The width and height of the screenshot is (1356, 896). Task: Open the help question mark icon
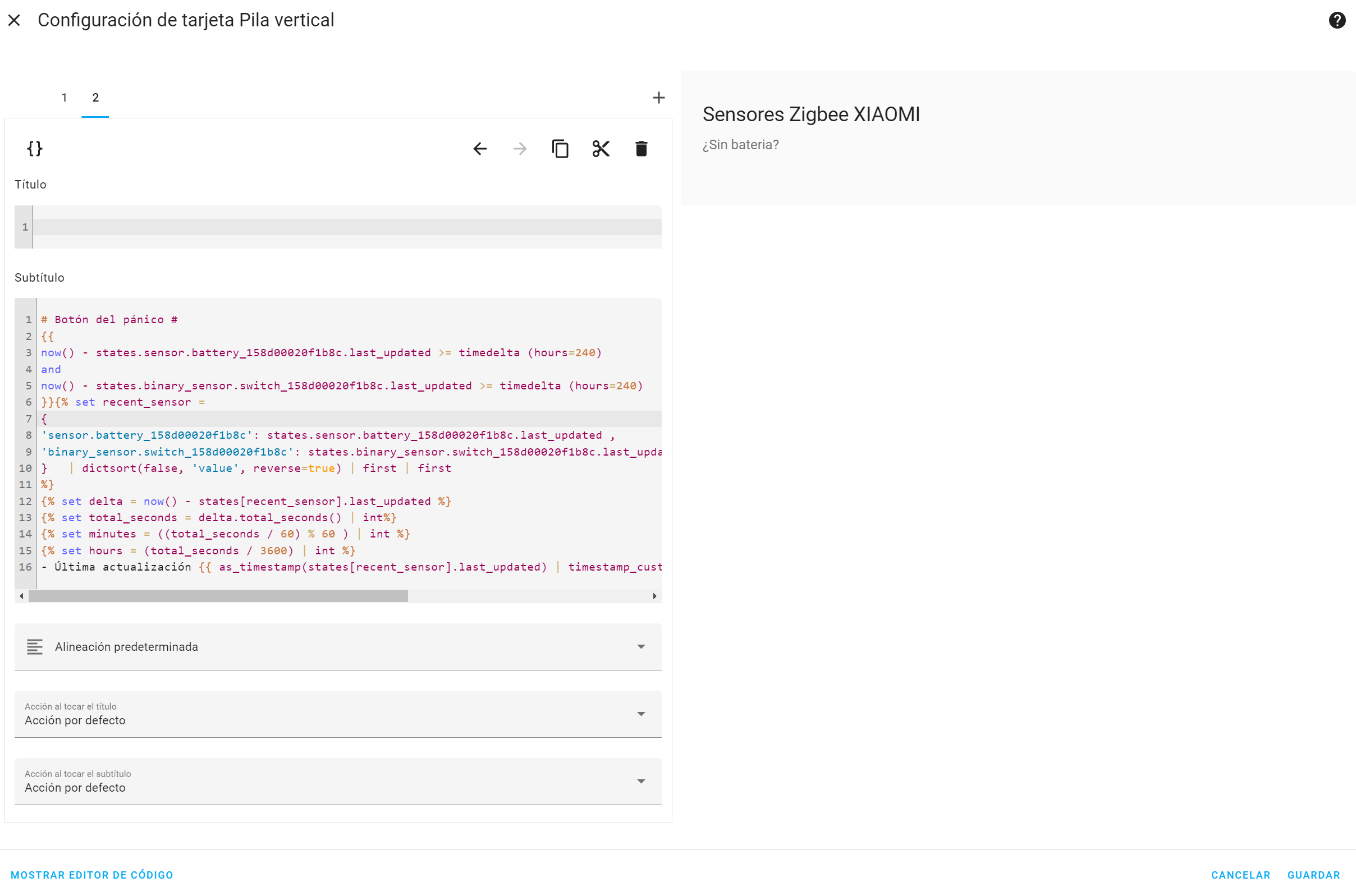click(x=1337, y=20)
